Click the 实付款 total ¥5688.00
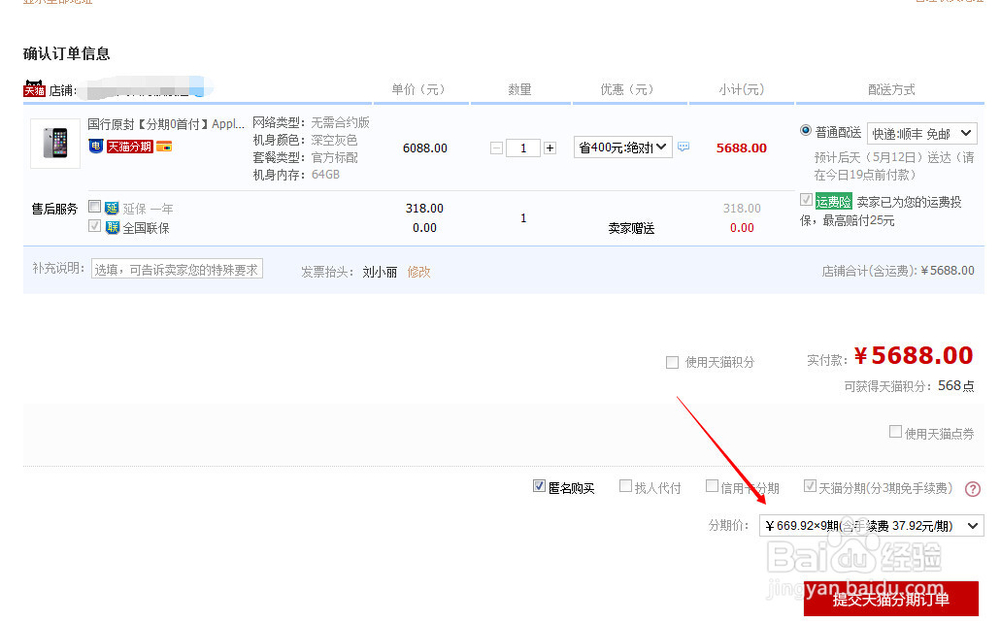 [x=913, y=356]
